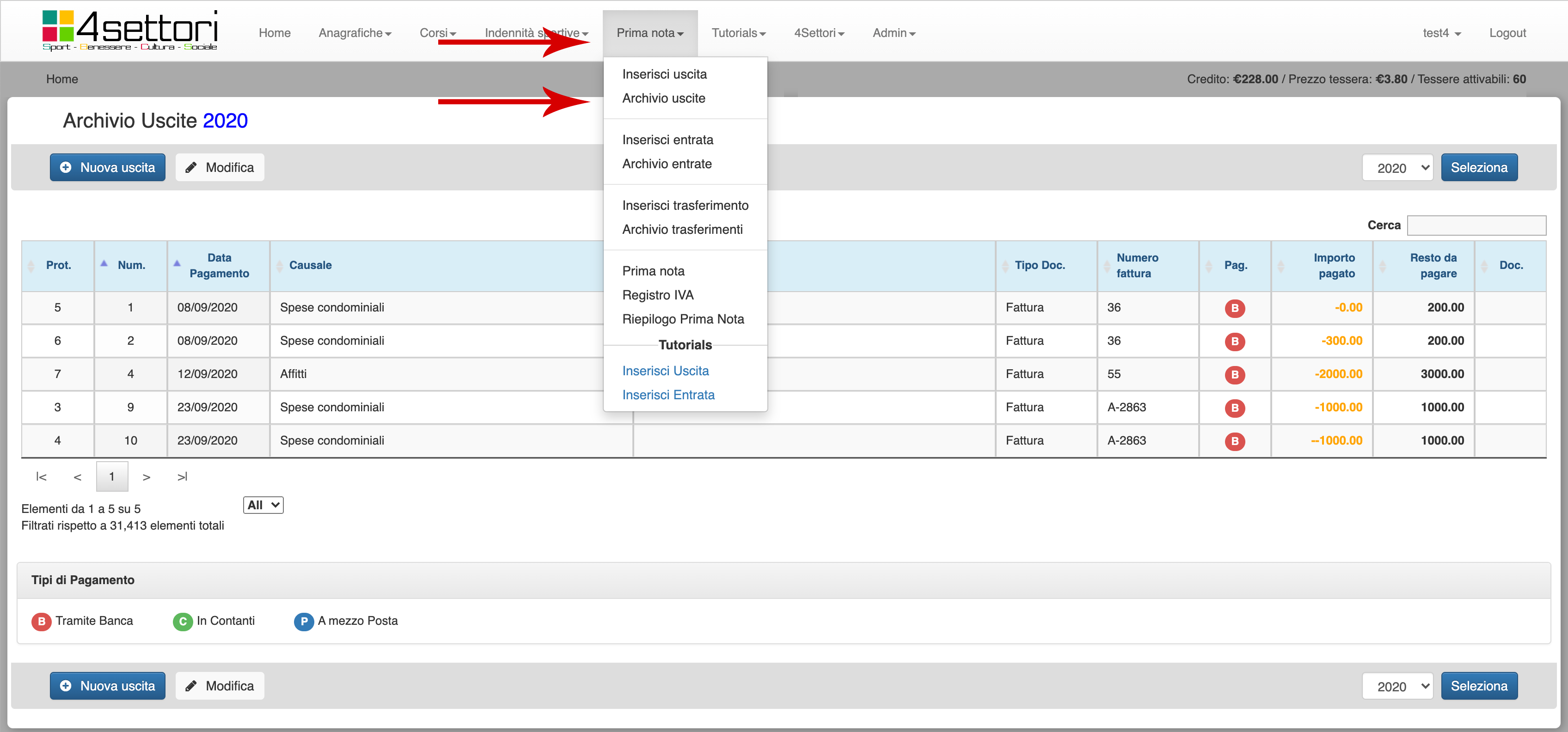Screen dimensions: 1568x732
Task: Click green C In Contanti legend icon
Action: pyautogui.click(x=182, y=621)
